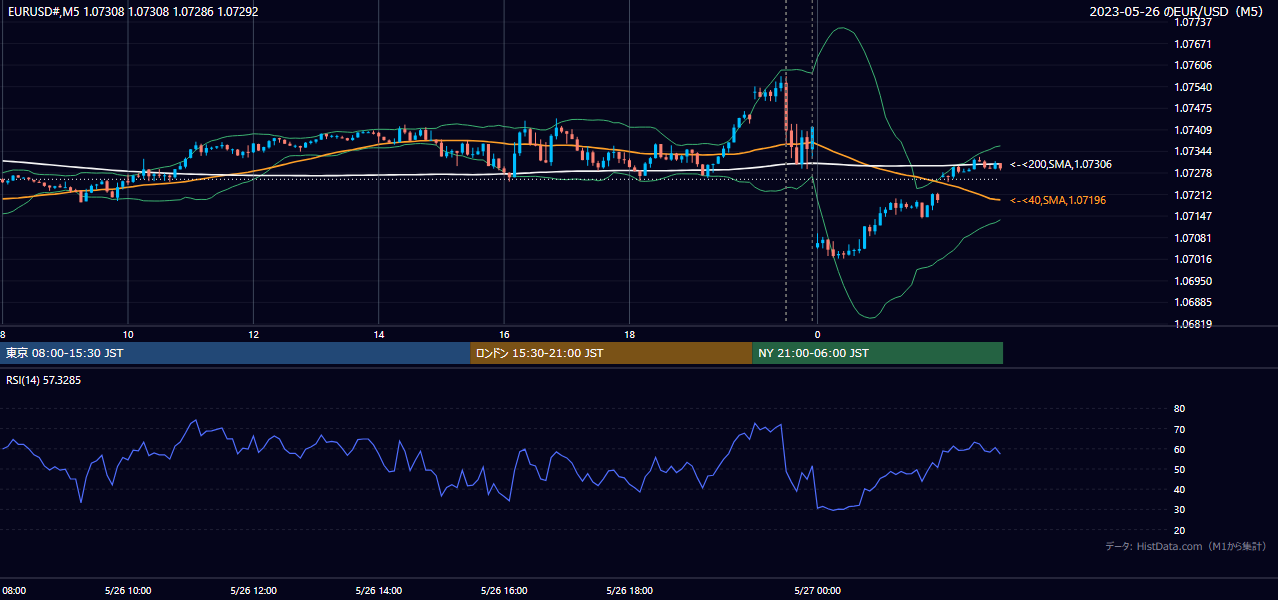Click the 5/26 14:00 time label
Screen dimensions: 1278x600
[x=378, y=591]
